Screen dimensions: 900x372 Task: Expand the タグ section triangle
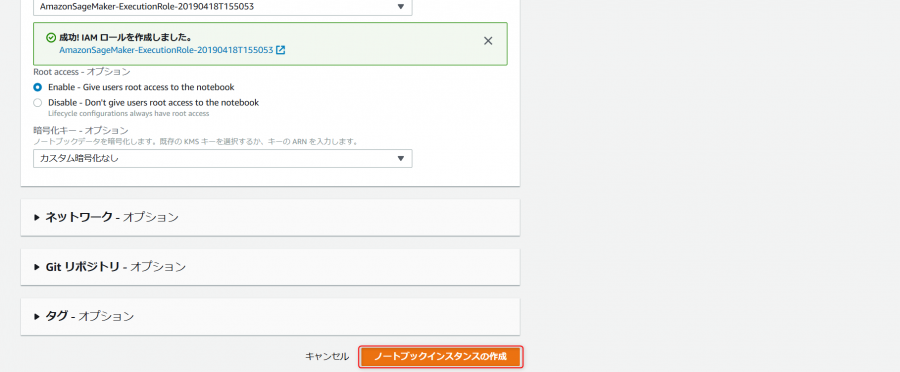tap(37, 316)
